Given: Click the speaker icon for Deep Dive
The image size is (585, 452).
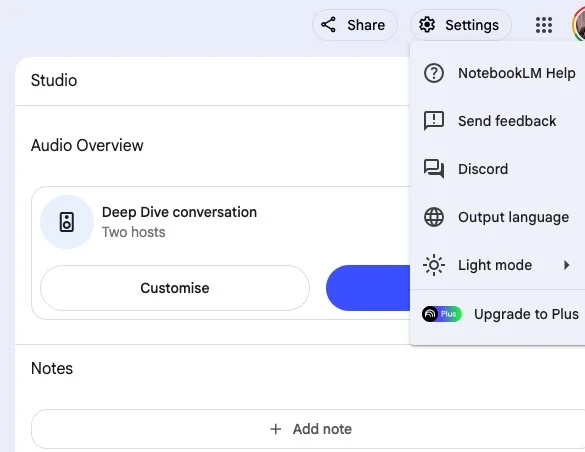Looking at the screenshot, I should [x=67, y=222].
